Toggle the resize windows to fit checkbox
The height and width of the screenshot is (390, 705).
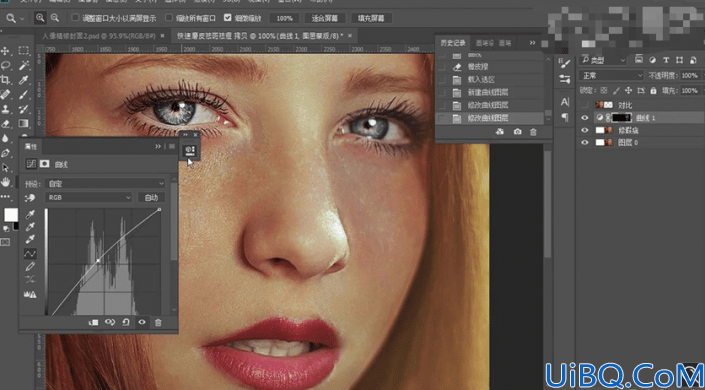[76, 18]
